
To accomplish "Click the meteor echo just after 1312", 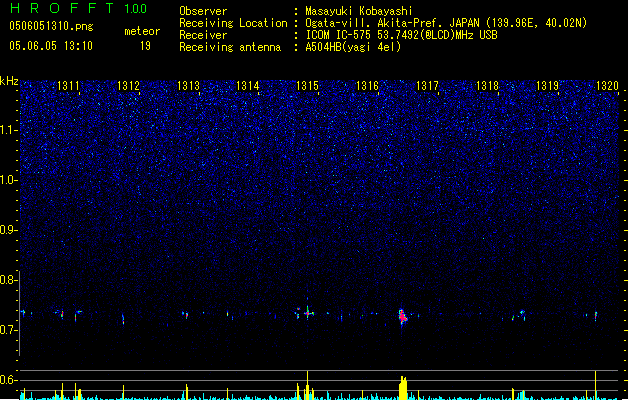I will pyautogui.click(x=123, y=319).
